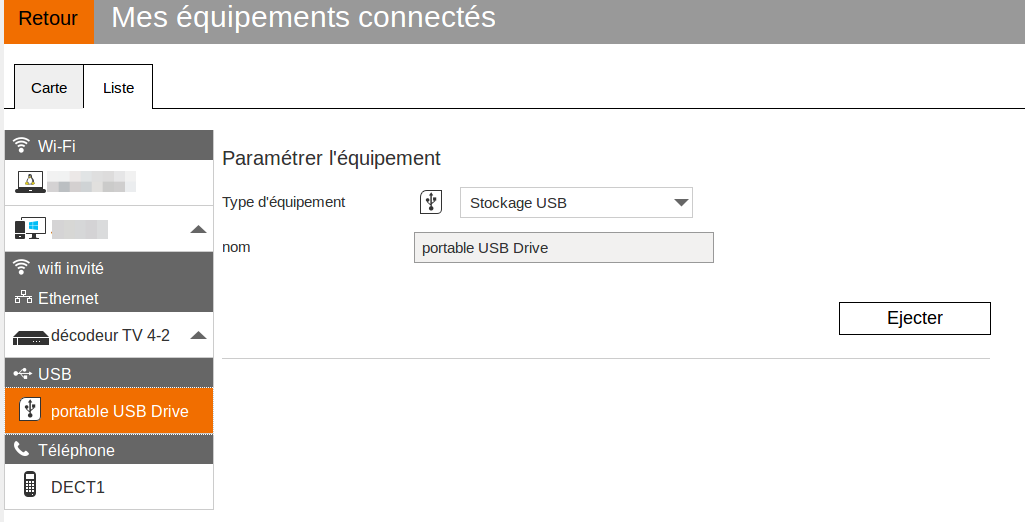The image size is (1025, 522).
Task: Collapse the Windows computer entry arrow
Action: pyautogui.click(x=198, y=229)
